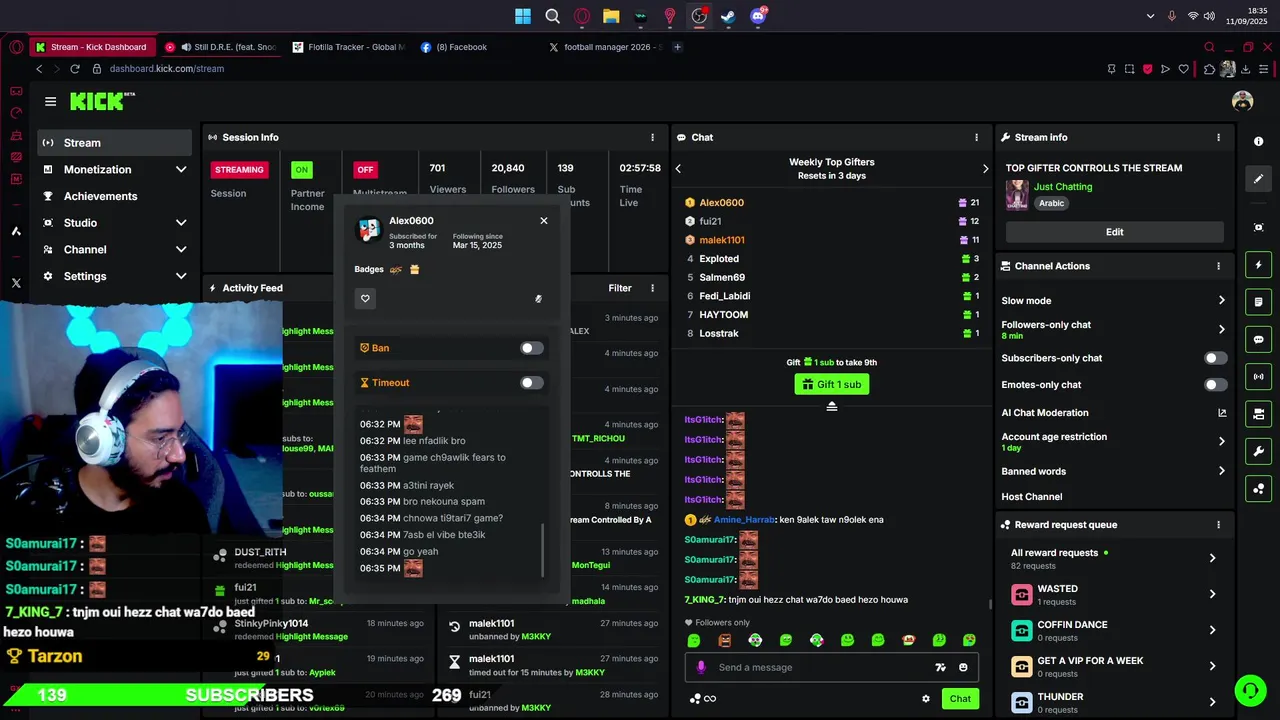Open chat settings gear icon
Image resolution: width=1280 pixels, height=720 pixels.
click(x=926, y=699)
